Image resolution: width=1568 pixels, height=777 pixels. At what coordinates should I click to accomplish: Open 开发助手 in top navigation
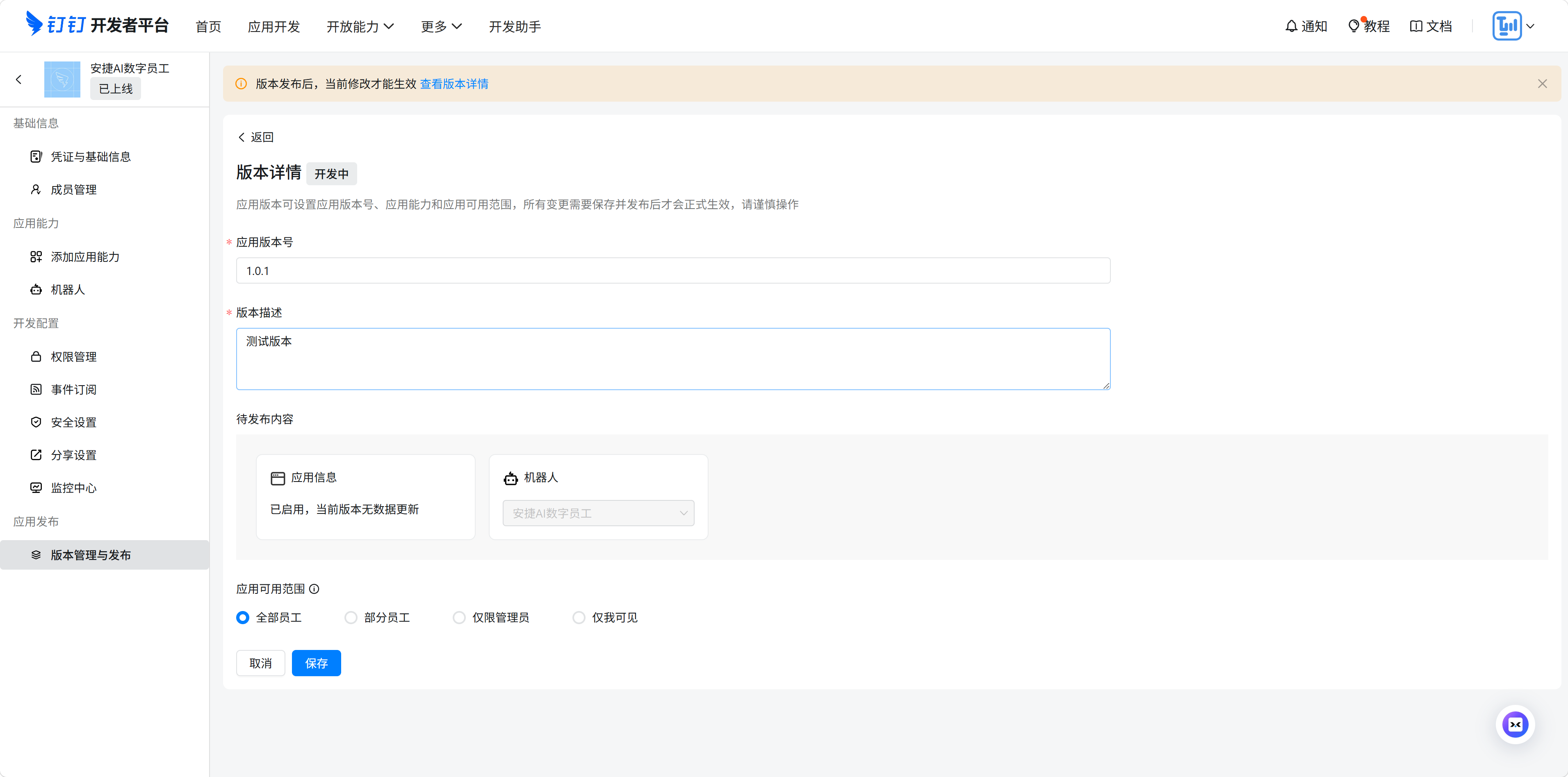point(515,26)
